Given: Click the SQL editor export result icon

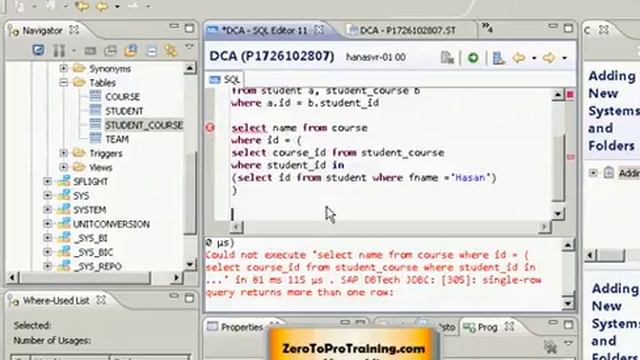Looking at the screenshot, I should tap(498, 58).
